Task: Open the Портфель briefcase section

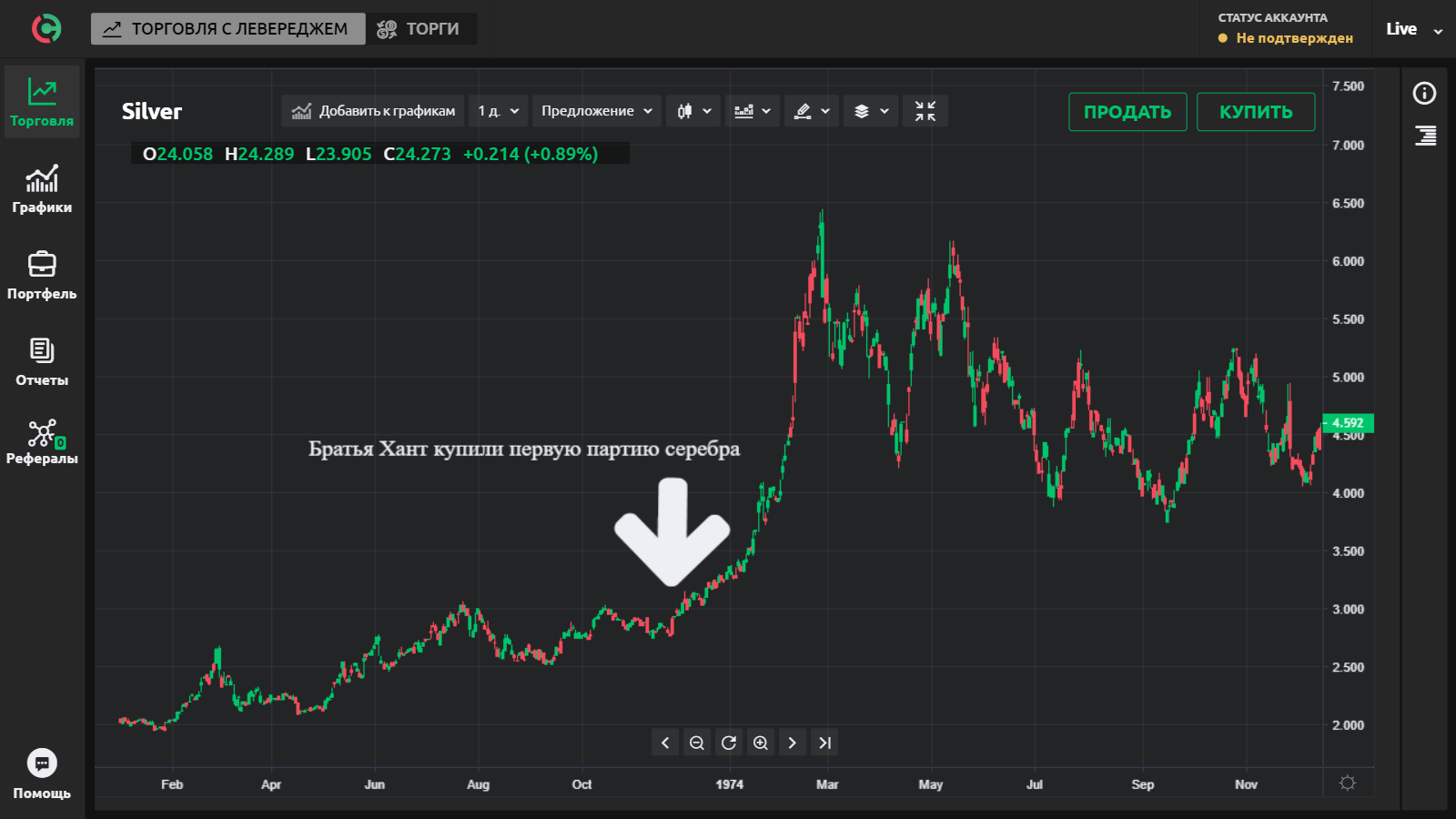Action: [42, 275]
